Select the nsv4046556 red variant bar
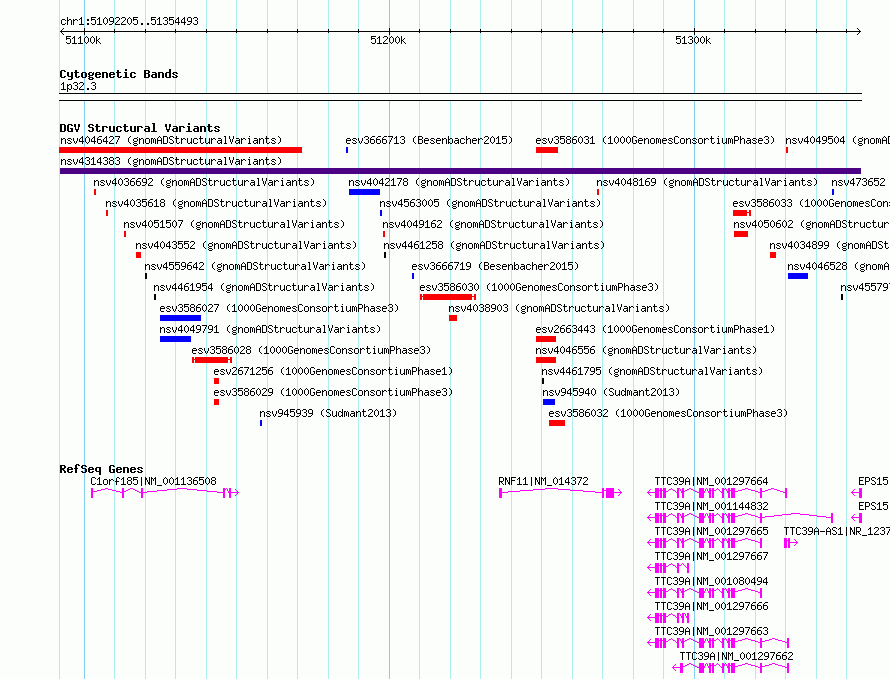Screen dimensions: 890x679 coord(545,360)
